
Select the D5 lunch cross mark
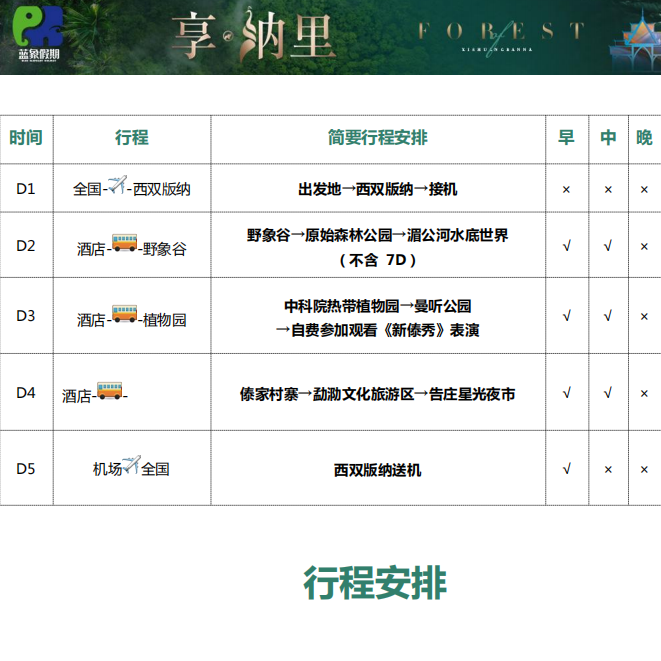point(608,469)
